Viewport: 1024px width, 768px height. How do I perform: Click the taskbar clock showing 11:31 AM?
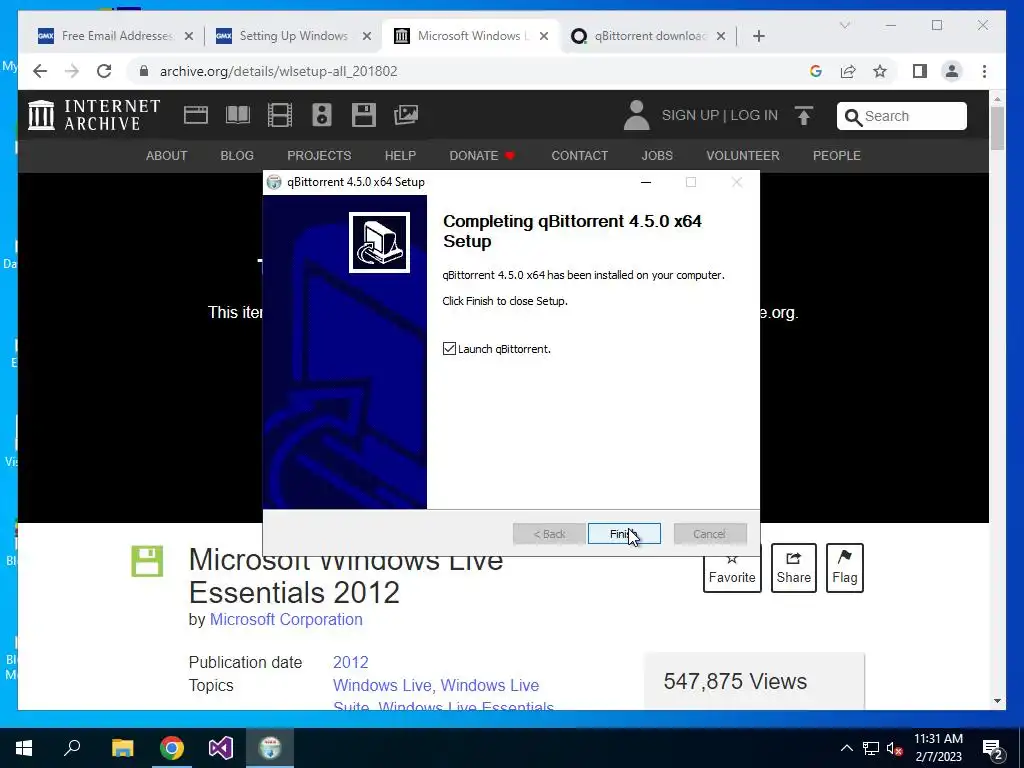tap(938, 748)
